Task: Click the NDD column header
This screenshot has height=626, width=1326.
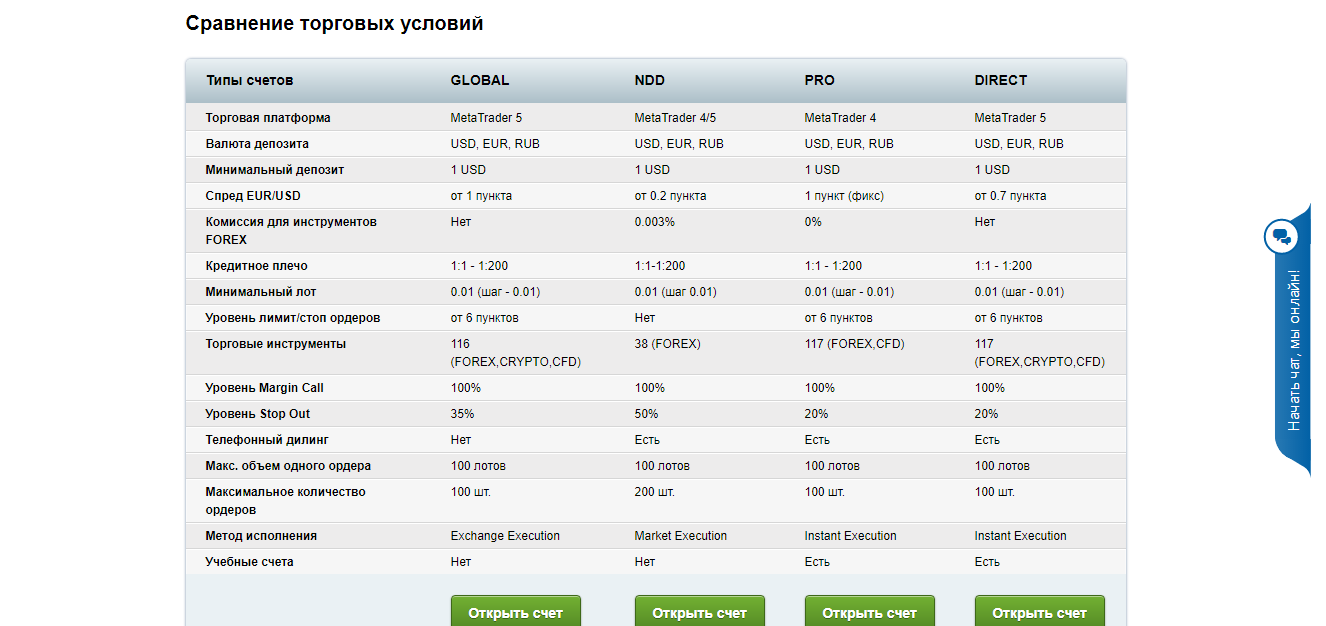Action: point(650,80)
